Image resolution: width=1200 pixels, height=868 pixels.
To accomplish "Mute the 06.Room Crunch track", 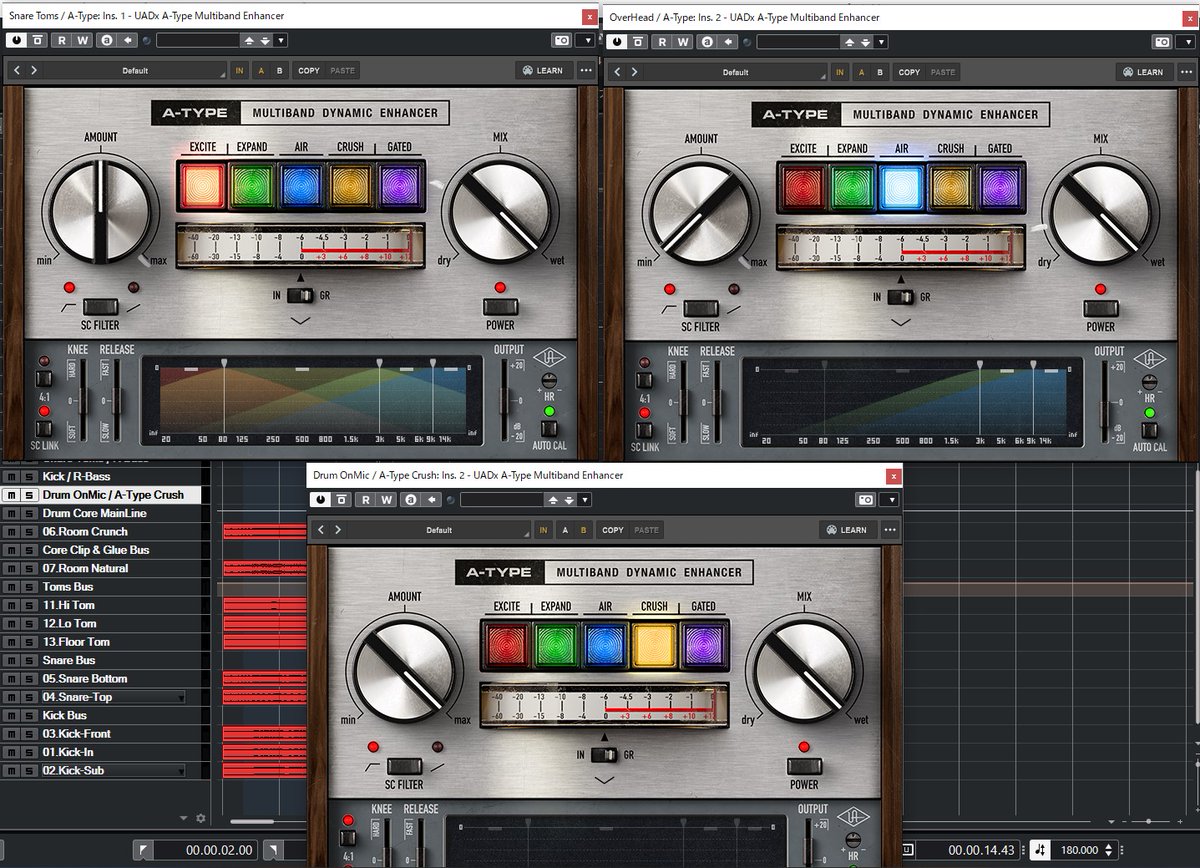I will tap(11, 532).
